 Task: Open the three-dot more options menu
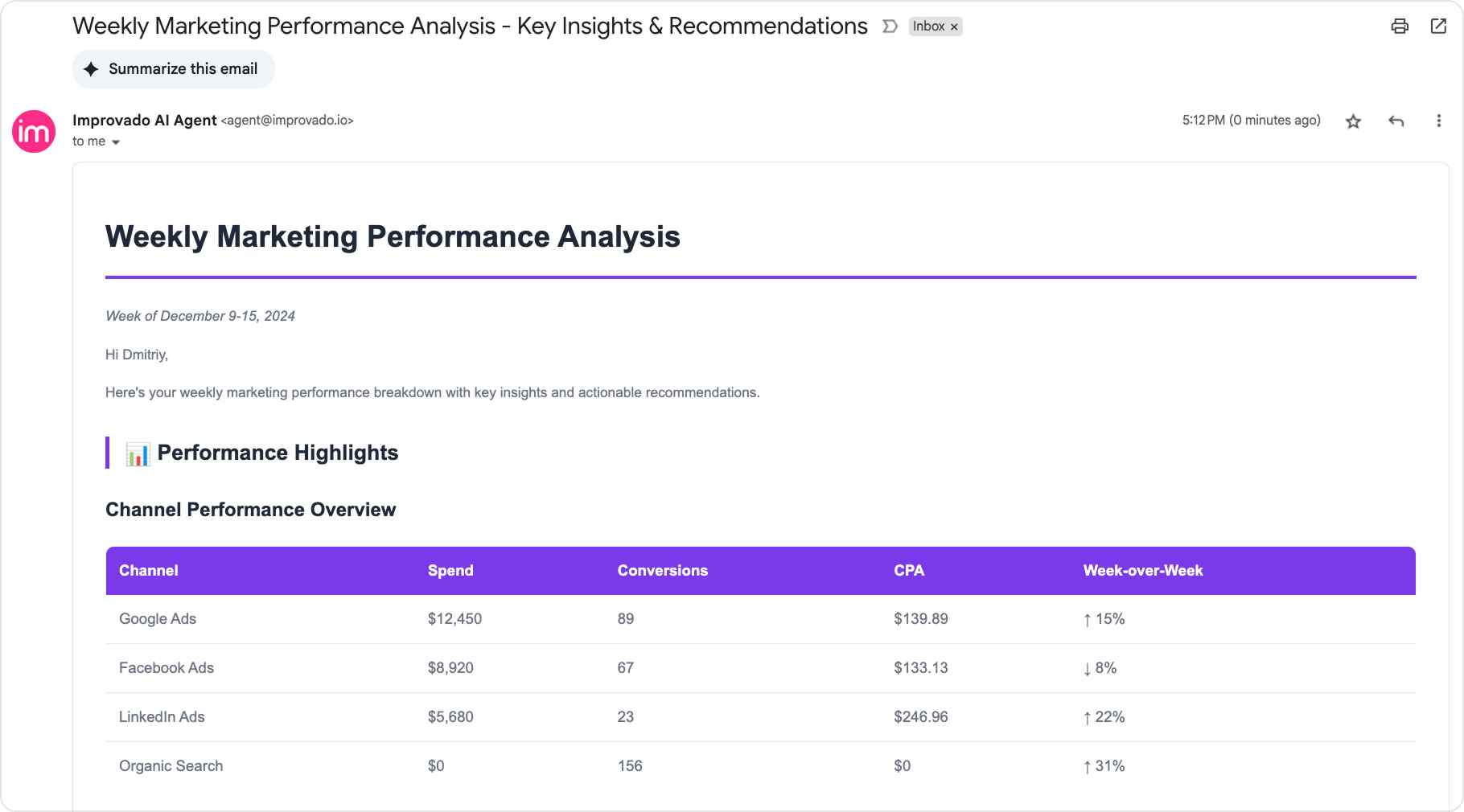coord(1438,121)
